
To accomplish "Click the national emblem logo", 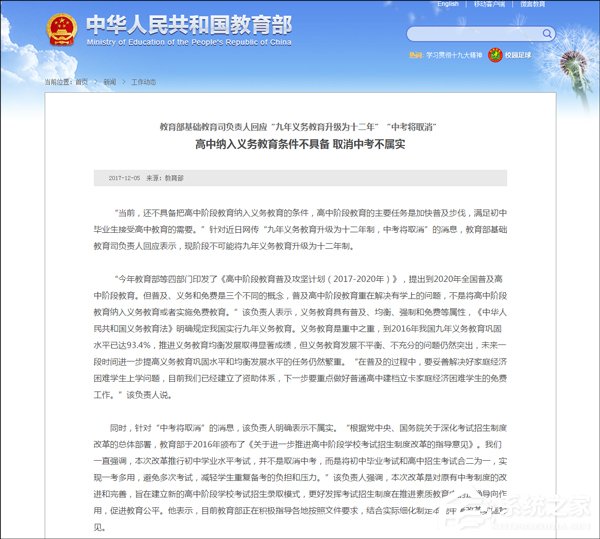I will tap(62, 30).
